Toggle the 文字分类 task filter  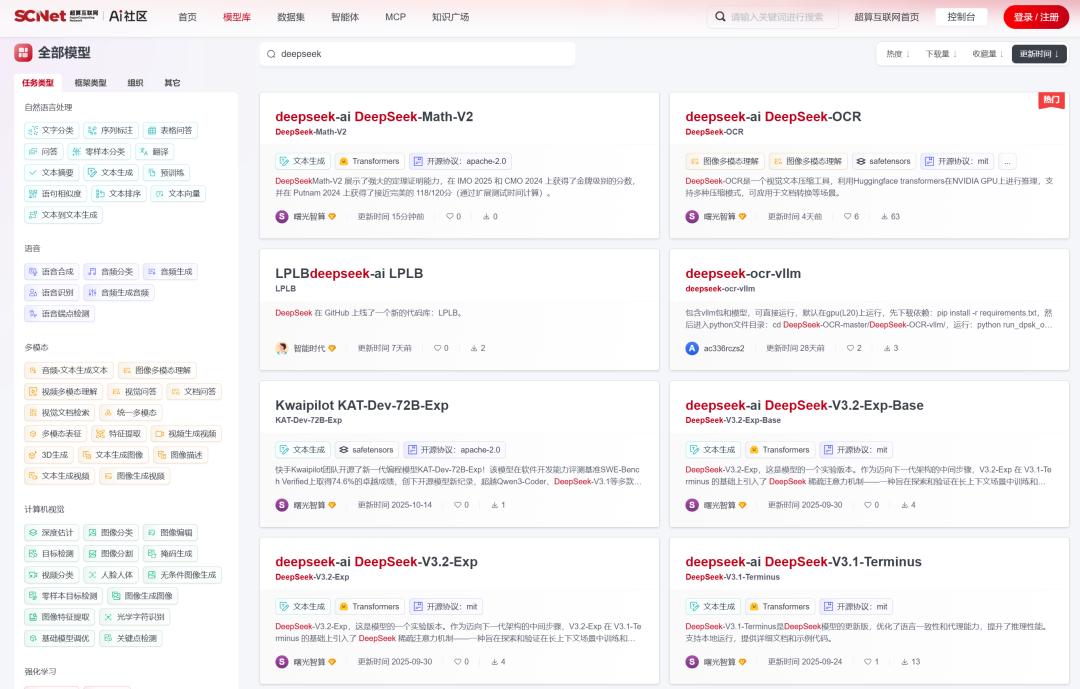pyautogui.click(x=51, y=130)
